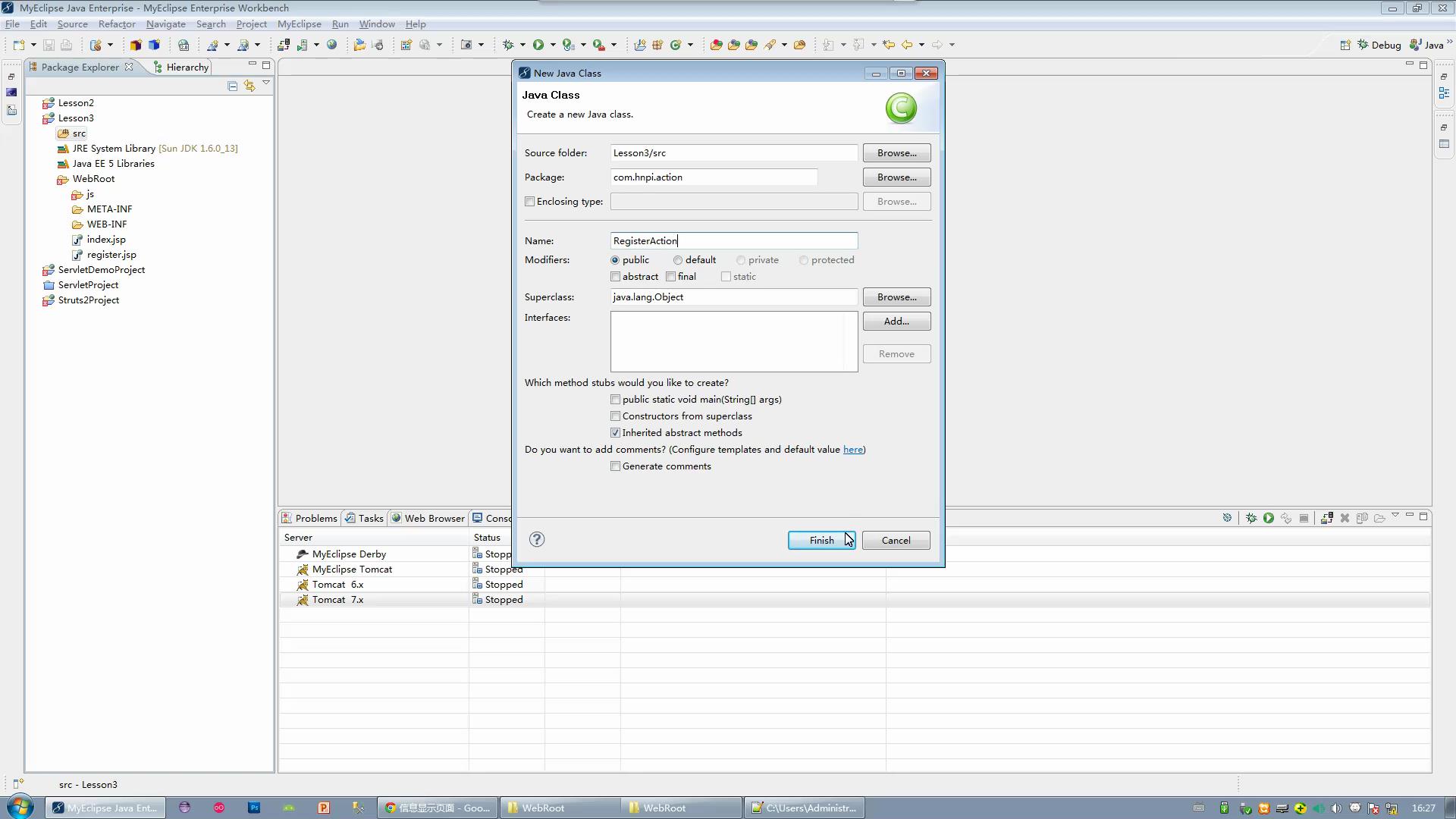Check Constructors from superclass option
Image resolution: width=1456 pixels, height=819 pixels.
[616, 416]
